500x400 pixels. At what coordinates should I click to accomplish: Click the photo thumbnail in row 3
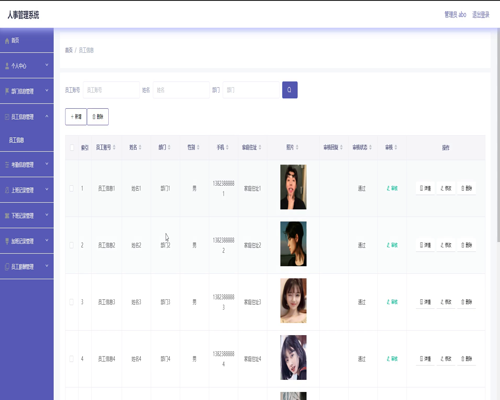click(x=293, y=301)
